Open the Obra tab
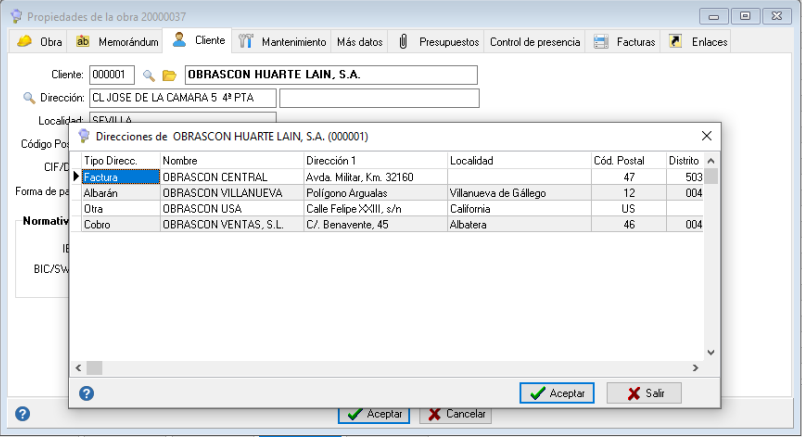Screen dimensions: 802x437 click(x=39, y=42)
